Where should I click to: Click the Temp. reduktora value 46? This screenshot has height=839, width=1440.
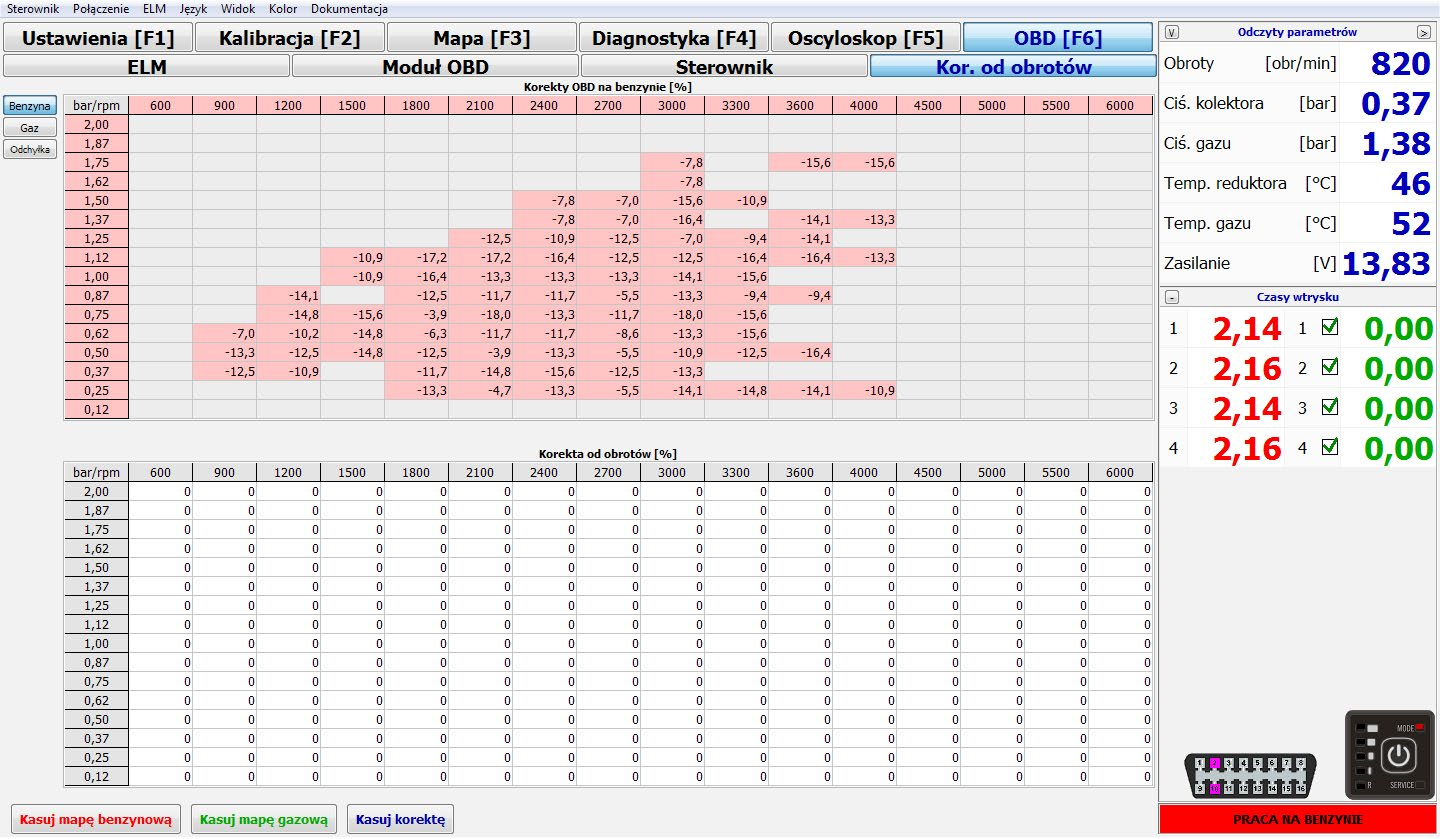coord(1410,184)
